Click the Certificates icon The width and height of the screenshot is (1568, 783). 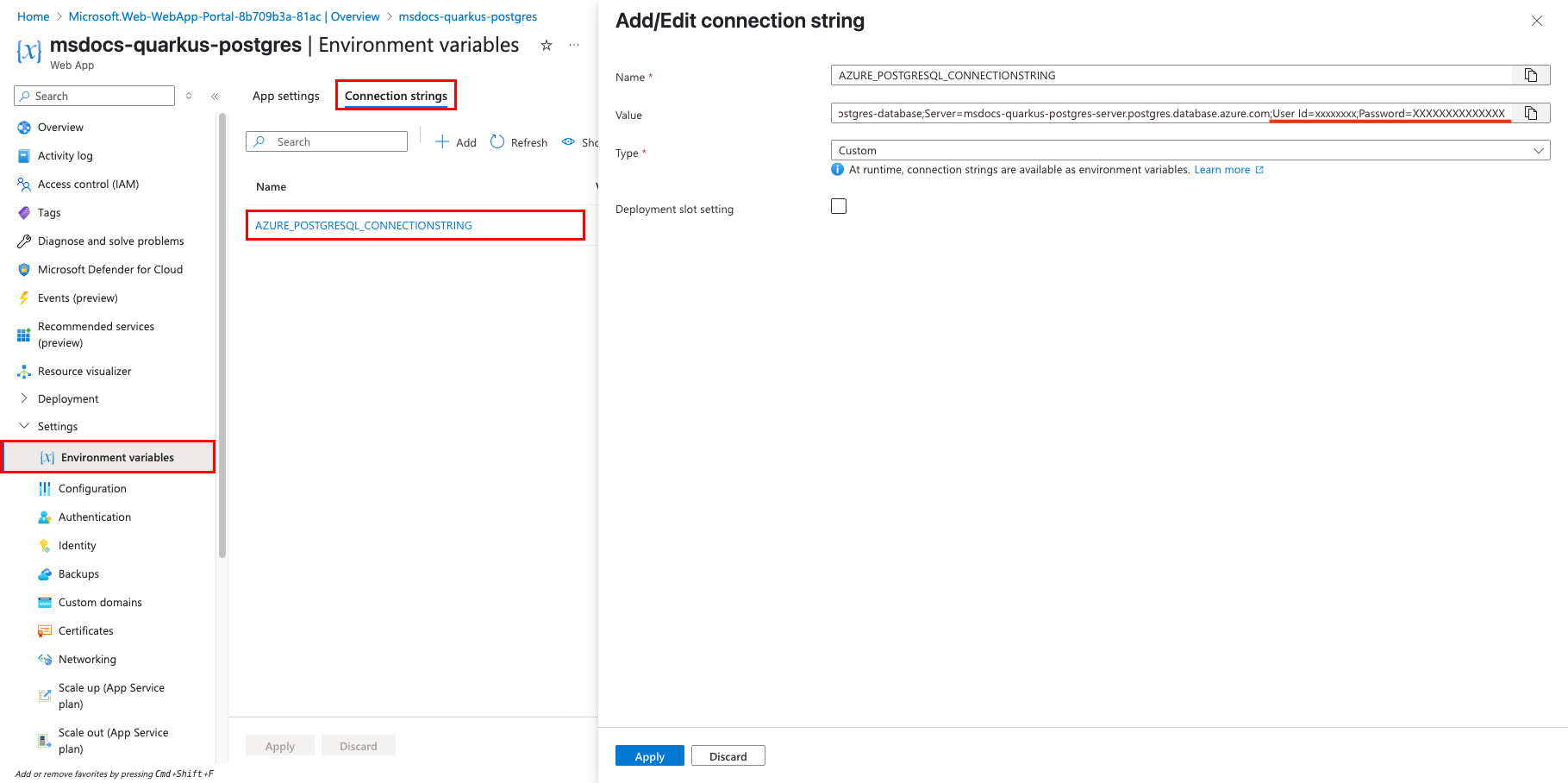point(45,631)
